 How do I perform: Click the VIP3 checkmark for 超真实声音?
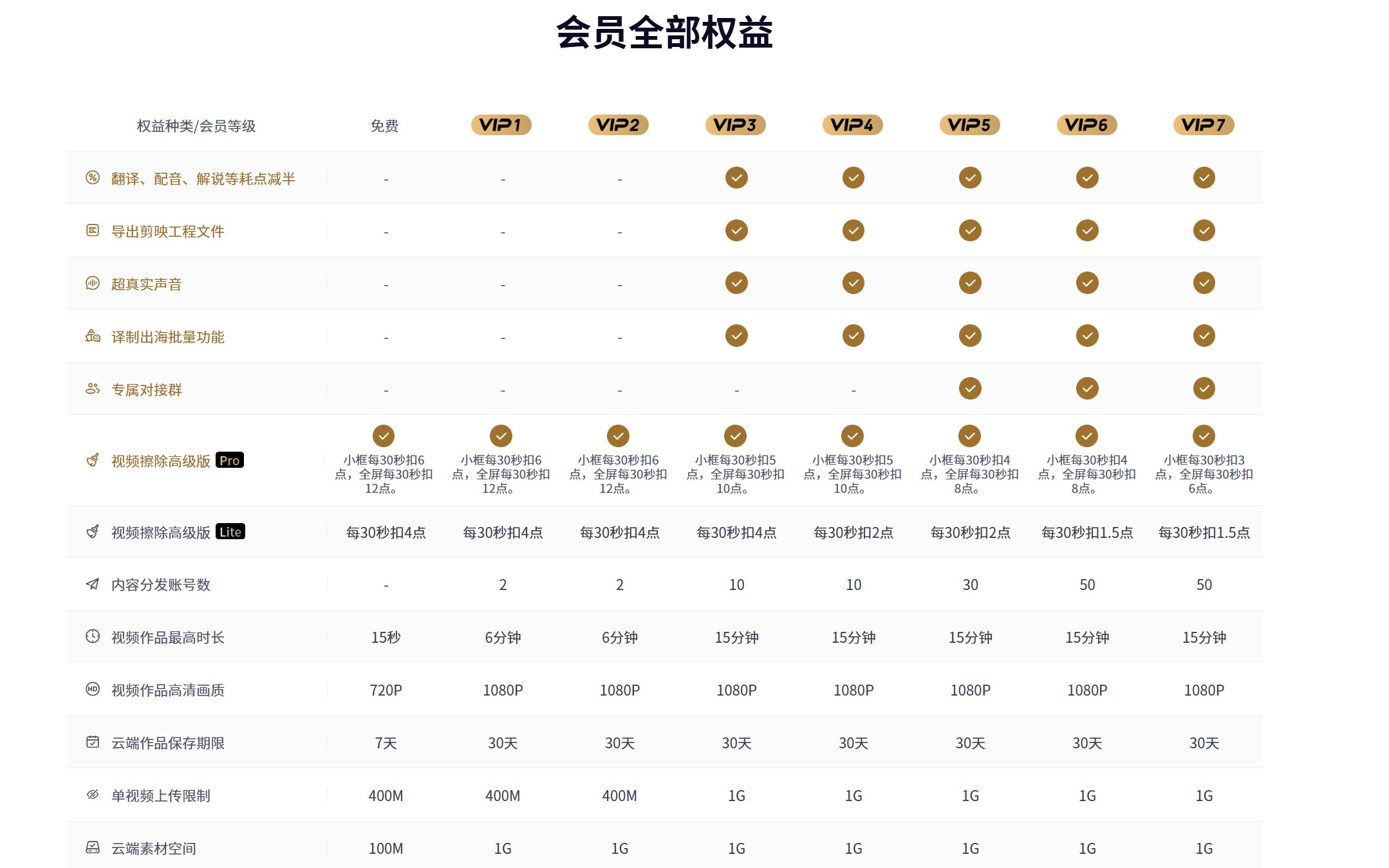(x=736, y=283)
